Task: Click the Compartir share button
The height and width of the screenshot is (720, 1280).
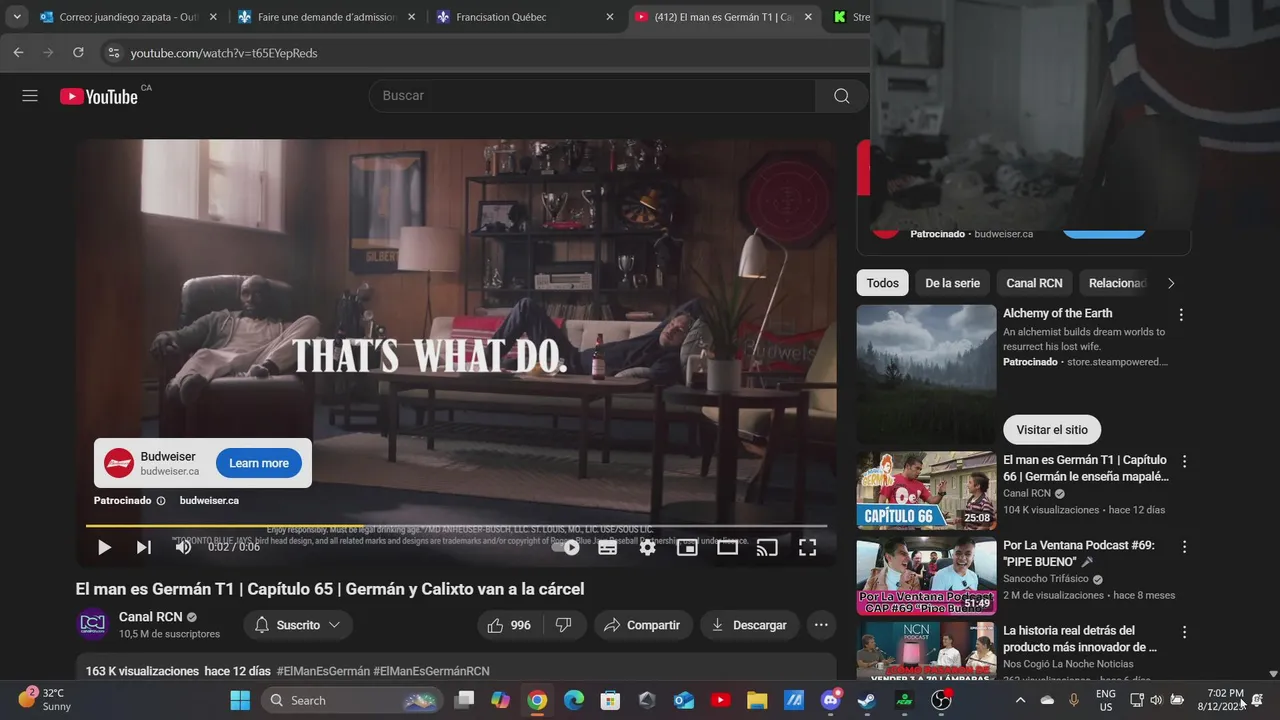Action: (x=643, y=625)
